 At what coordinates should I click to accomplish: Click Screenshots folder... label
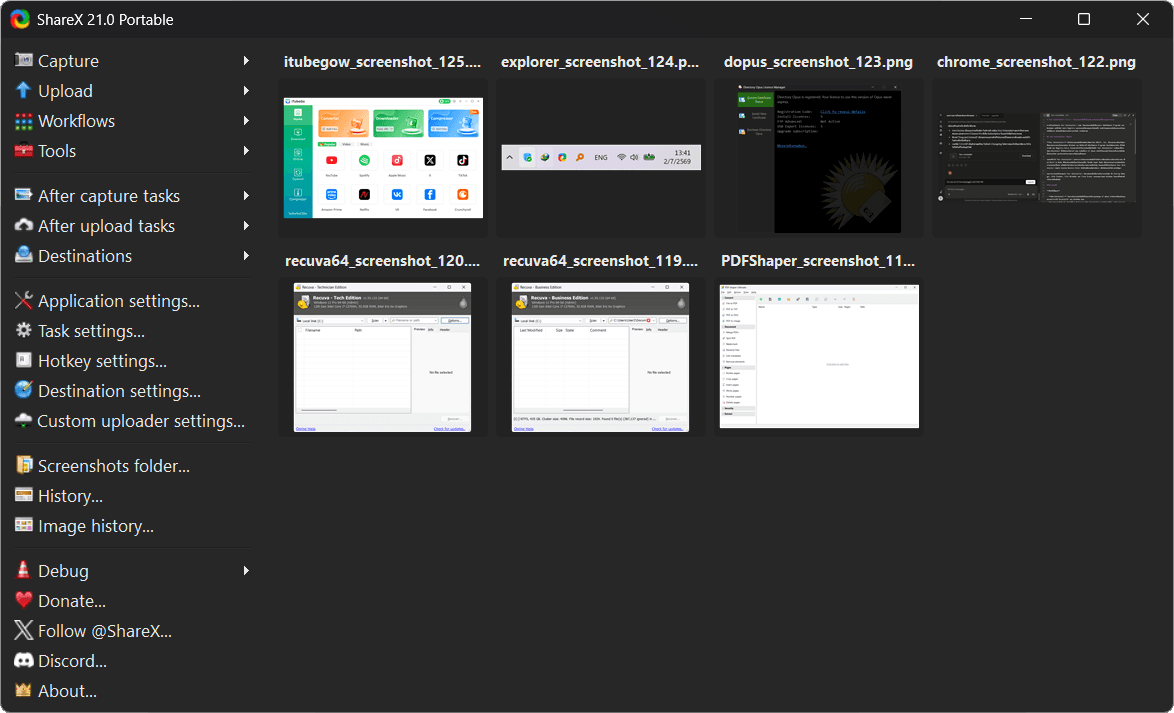[114, 466]
